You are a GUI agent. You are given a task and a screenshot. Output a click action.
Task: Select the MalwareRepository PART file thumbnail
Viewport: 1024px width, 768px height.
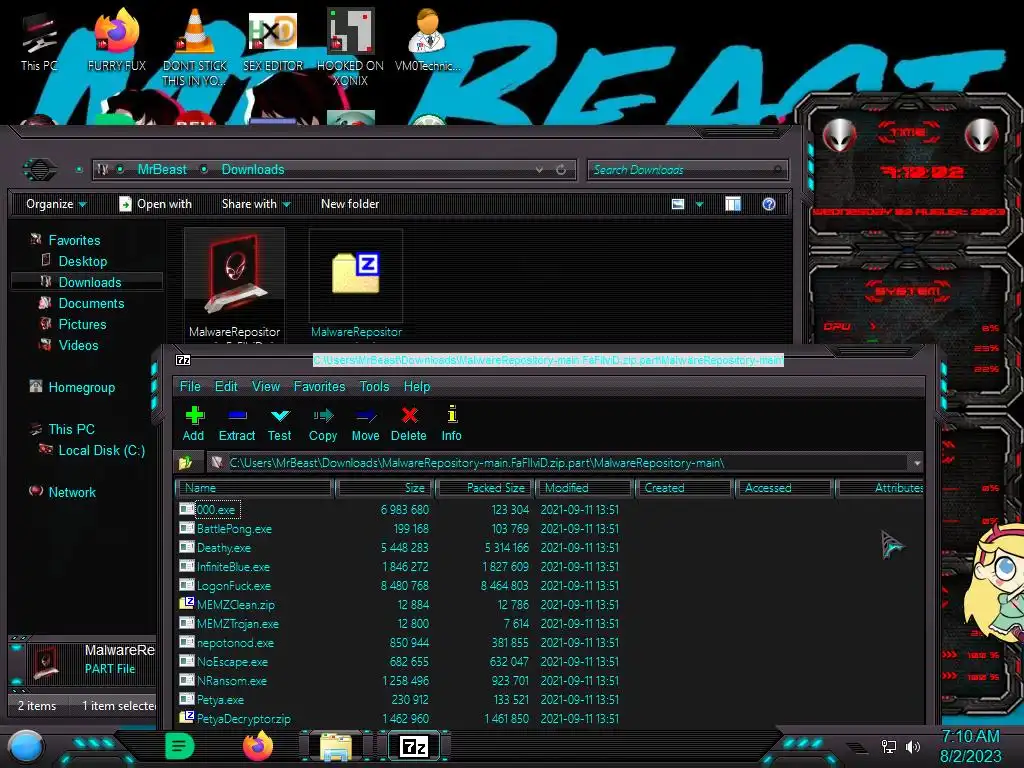[x=234, y=285]
